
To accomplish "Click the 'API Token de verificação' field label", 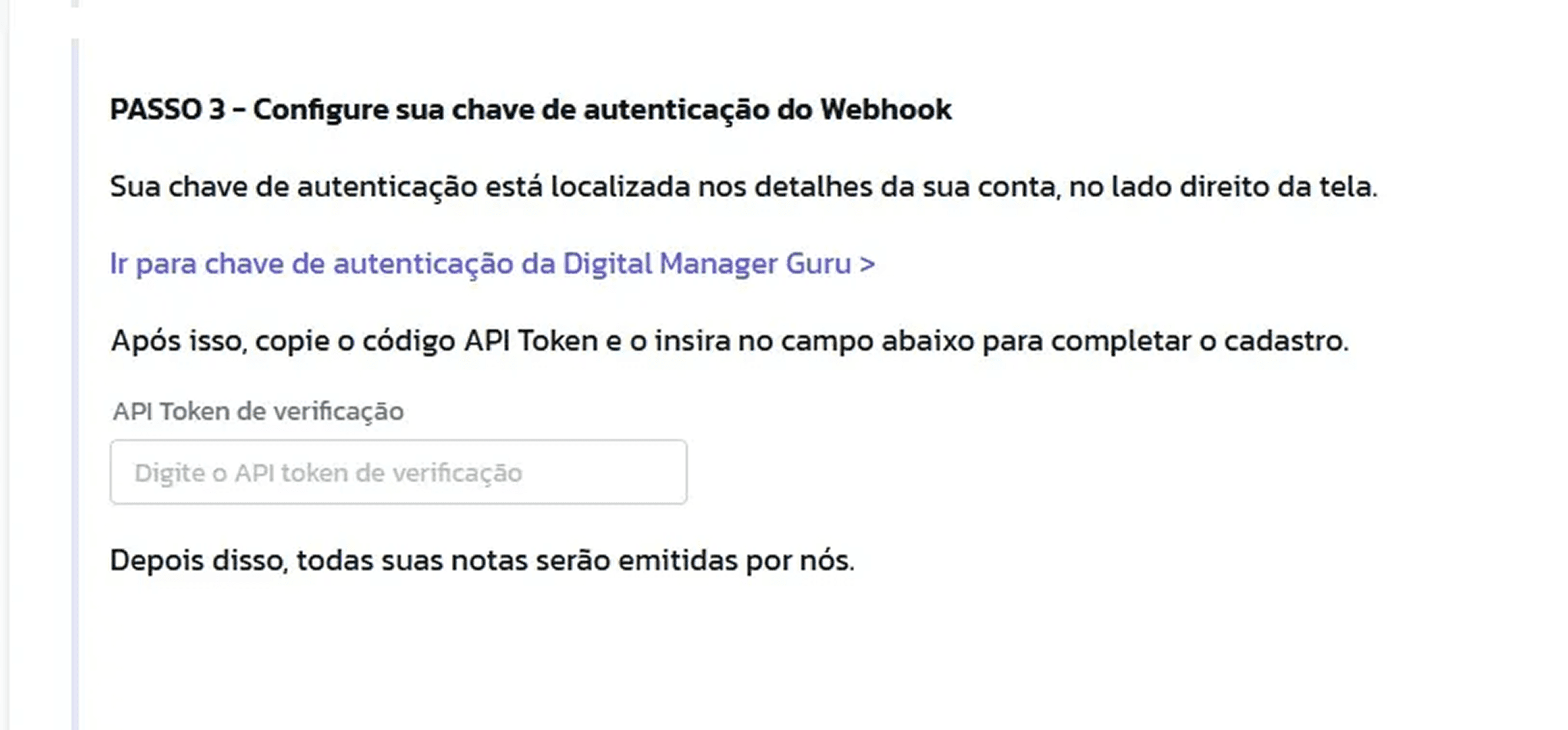I will point(258,412).
